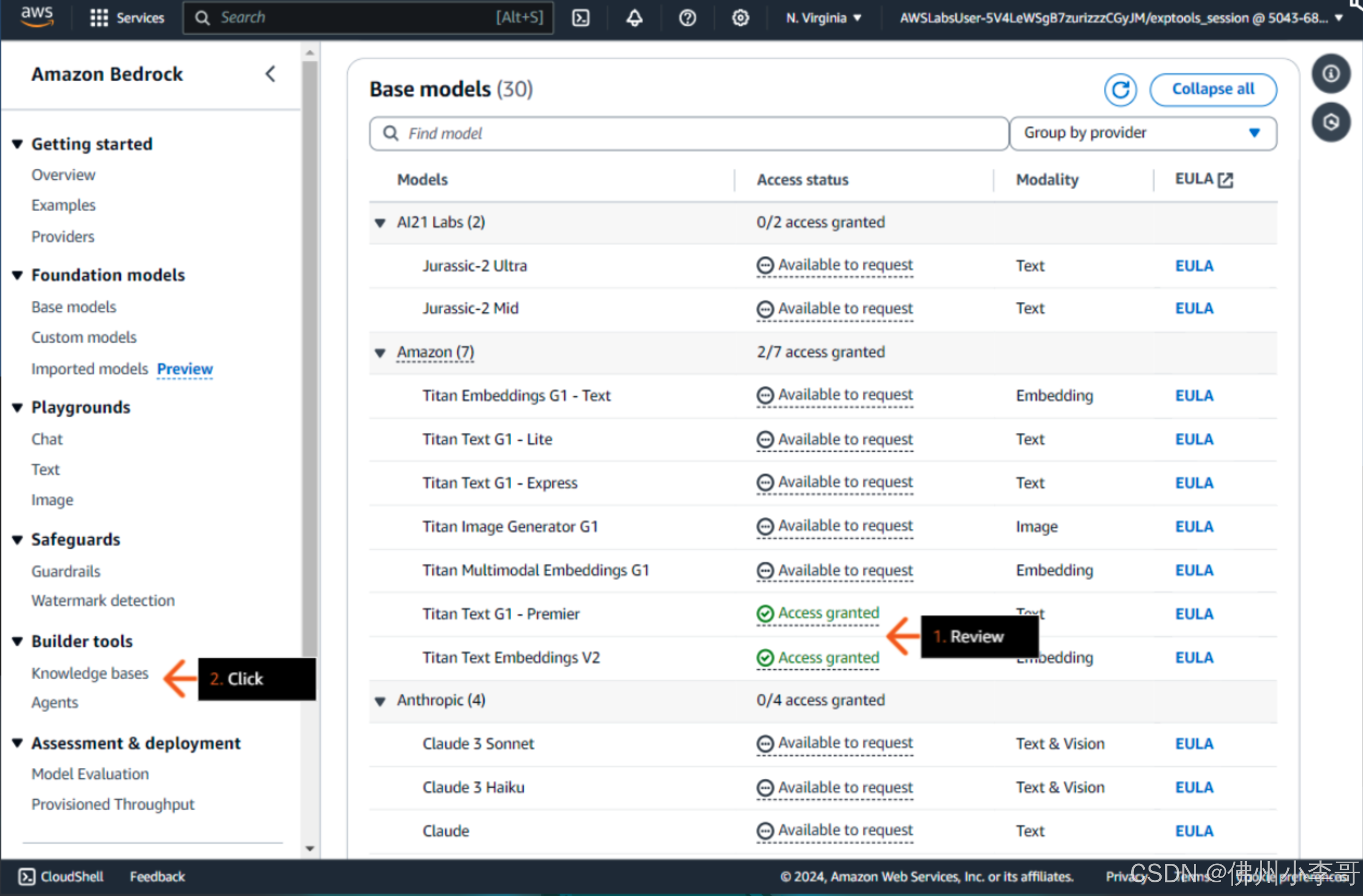Collapse the Foundation models section
Viewport: 1363px width, 896px height.
click(17, 275)
